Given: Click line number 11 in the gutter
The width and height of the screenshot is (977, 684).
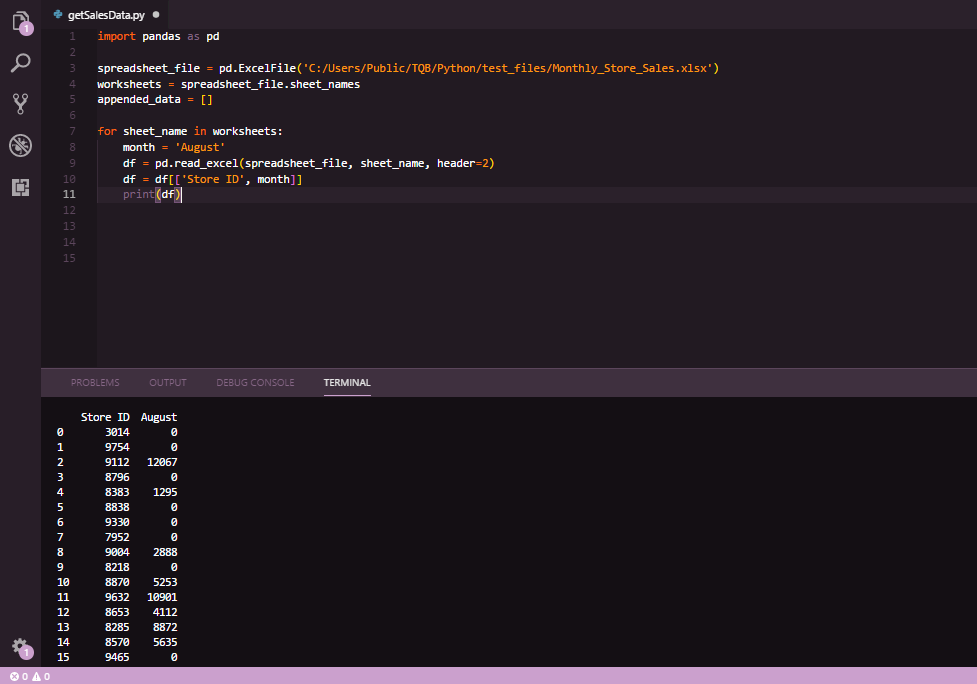Looking at the screenshot, I should coord(69,194).
